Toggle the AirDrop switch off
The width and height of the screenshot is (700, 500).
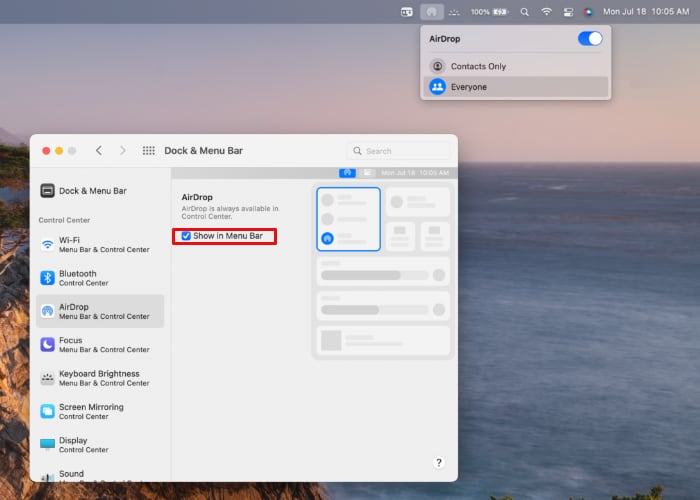(590, 38)
